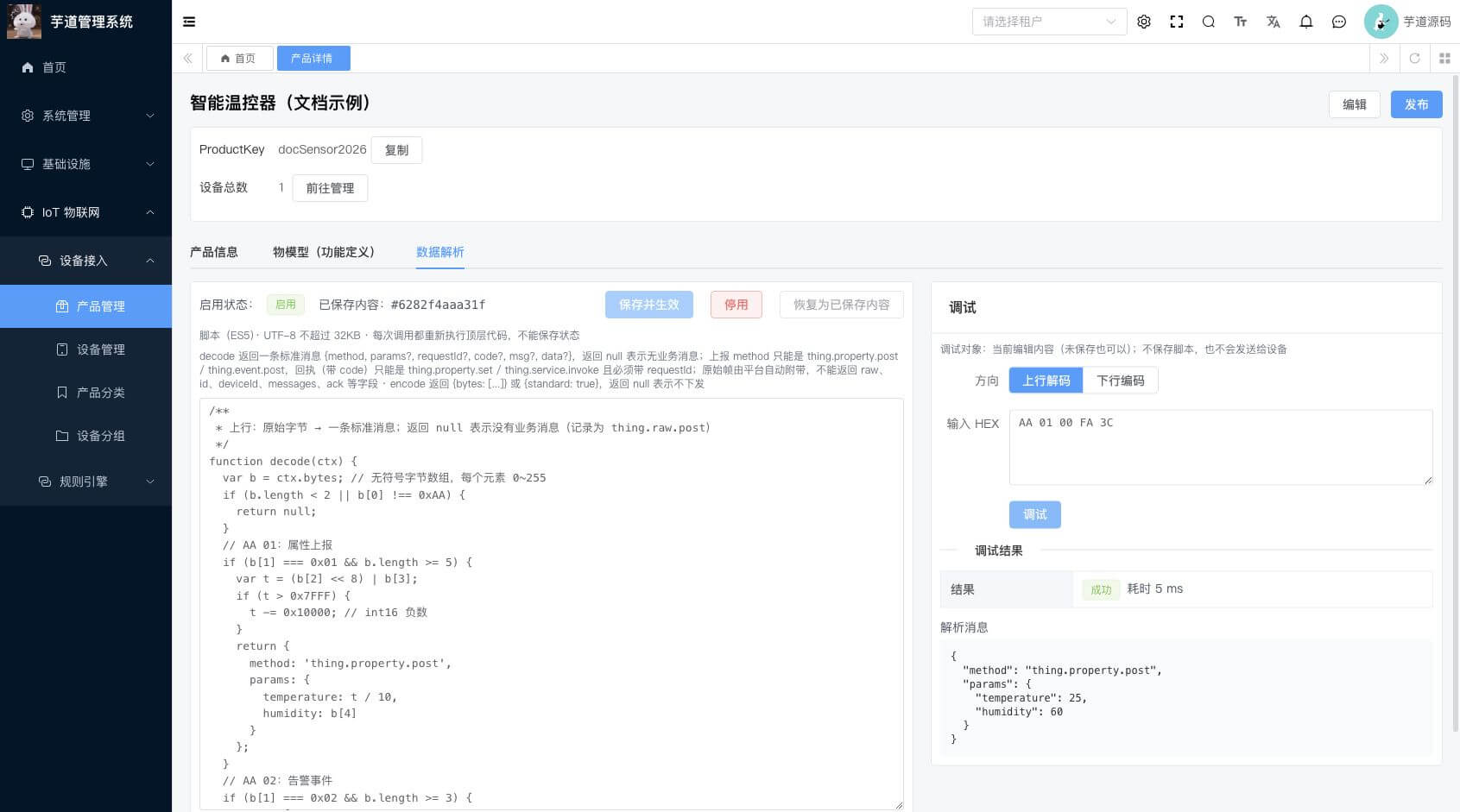
Task: Expand the 系统管理 menu
Action: [86, 116]
